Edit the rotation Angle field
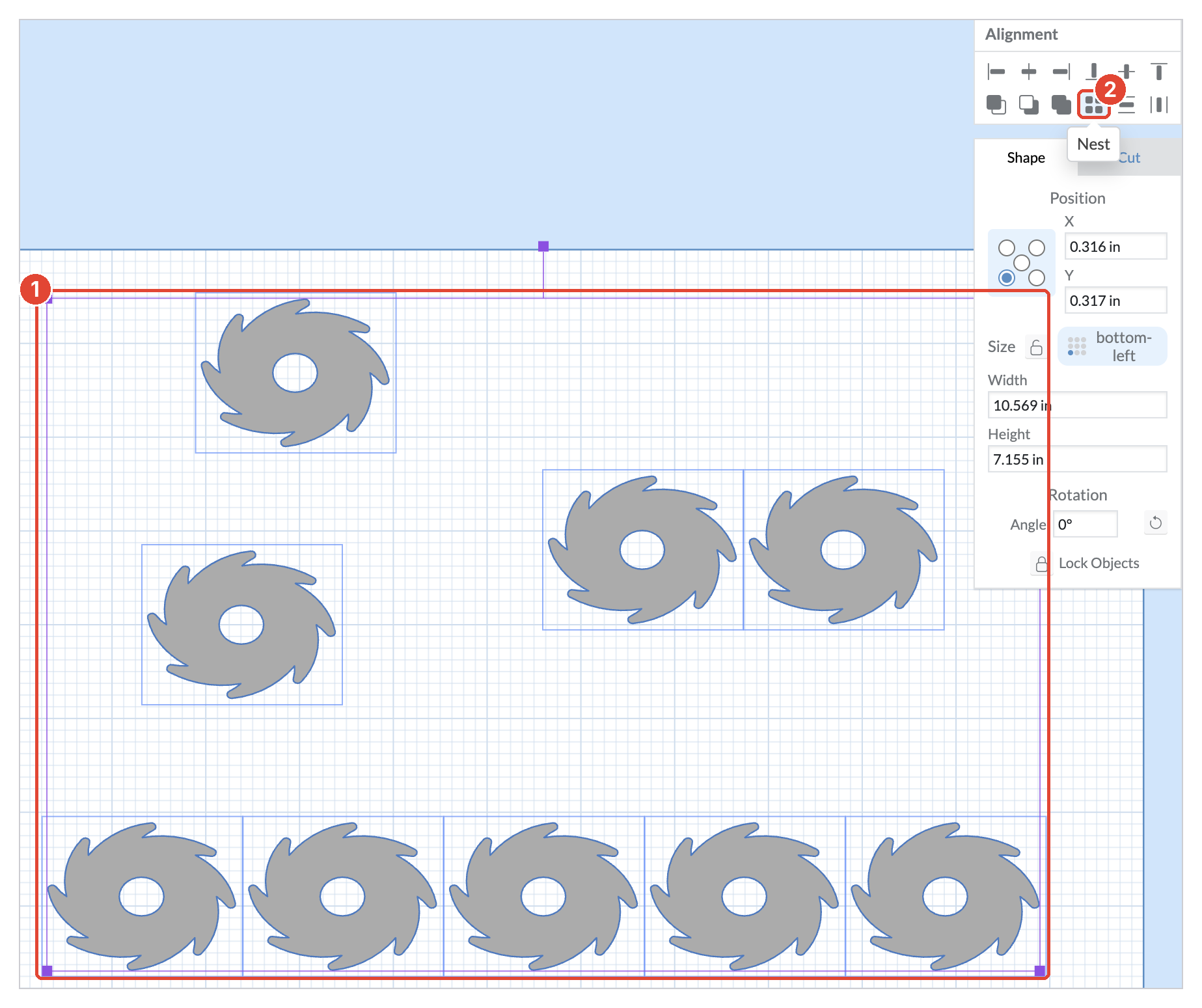 coord(1085,524)
